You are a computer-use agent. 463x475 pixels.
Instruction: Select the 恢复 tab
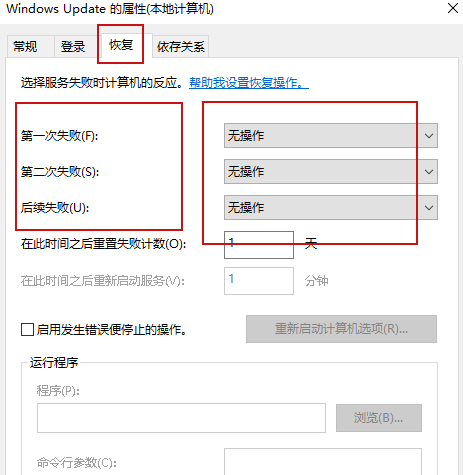tap(121, 45)
